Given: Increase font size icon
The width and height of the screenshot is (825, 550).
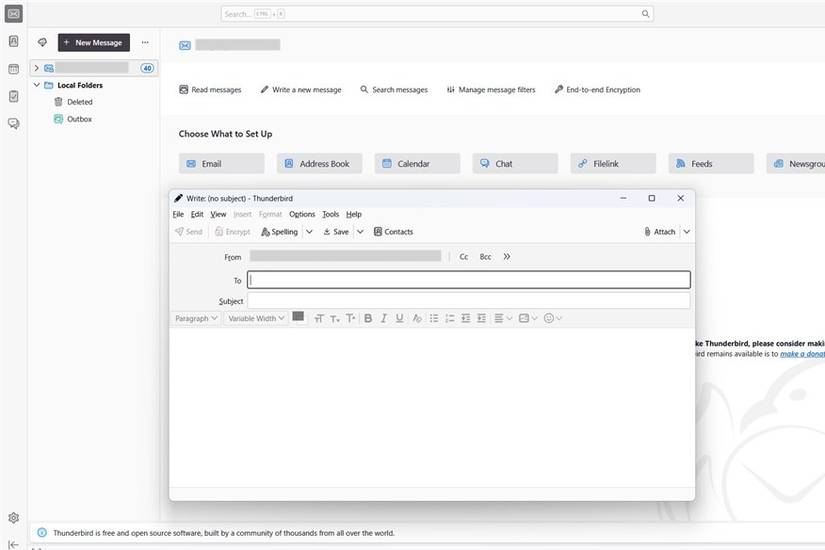Looking at the screenshot, I should (350, 318).
